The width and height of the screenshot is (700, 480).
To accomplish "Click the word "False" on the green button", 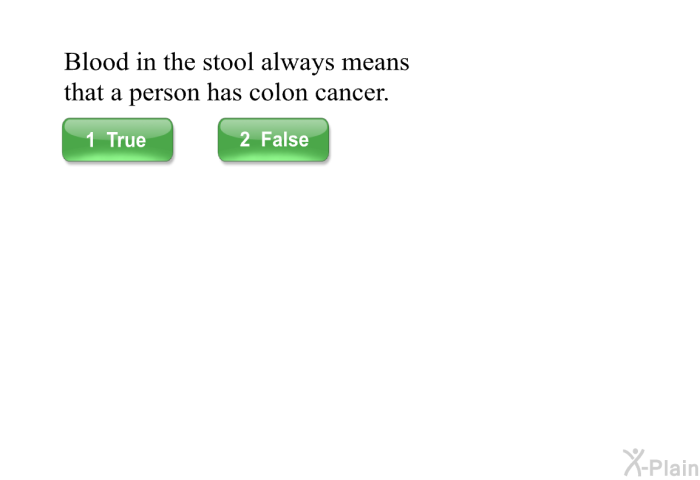I will [x=285, y=140].
